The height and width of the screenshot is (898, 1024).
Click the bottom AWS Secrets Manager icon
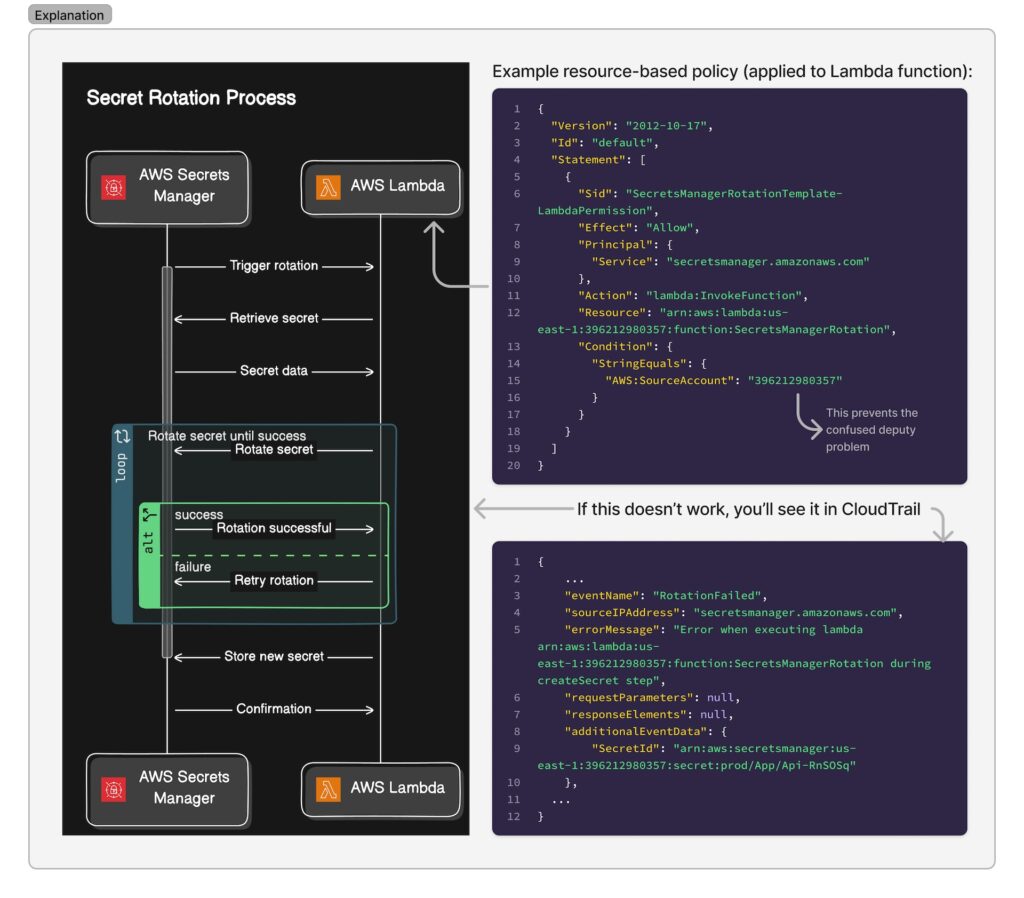tap(114, 789)
